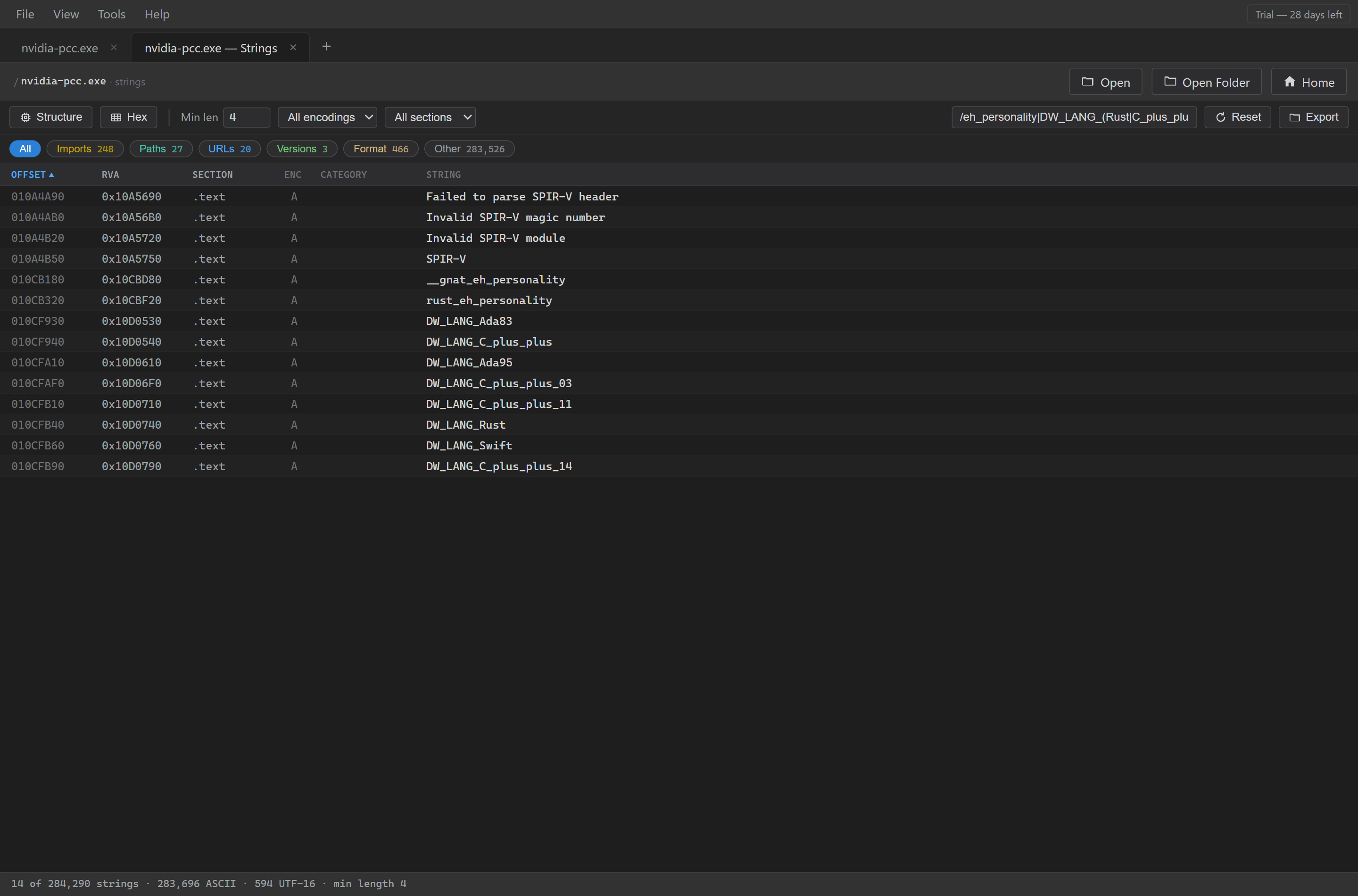This screenshot has width=1358, height=896.
Task: Open the File menu
Action: (x=25, y=14)
